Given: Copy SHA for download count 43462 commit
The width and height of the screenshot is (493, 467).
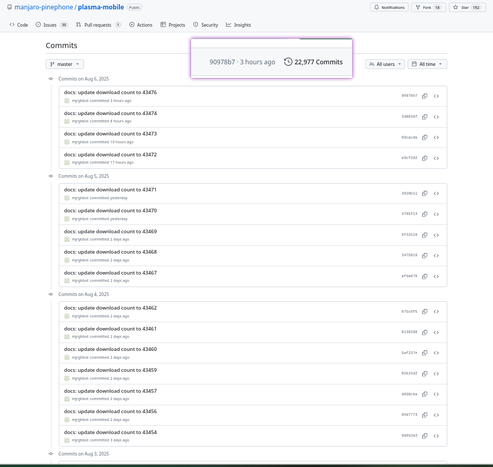Looking at the screenshot, I should 425,312.
